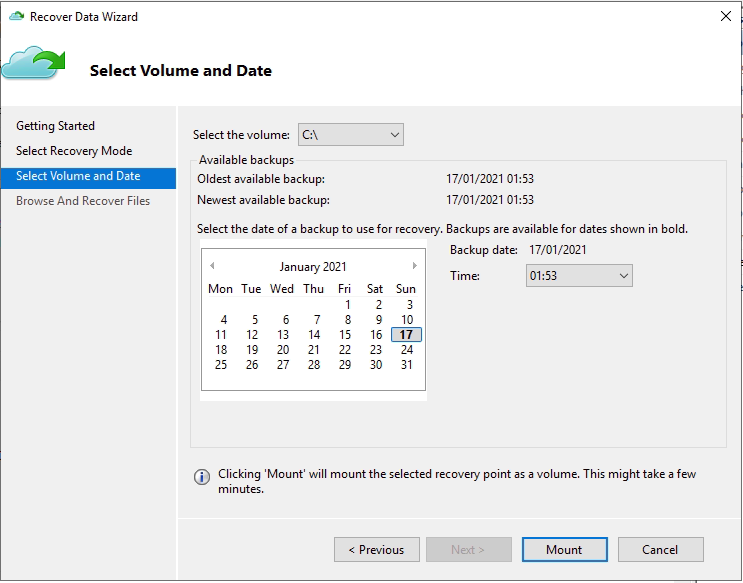Open the Select the volume dropdown
Image resolution: width=743 pixels, height=583 pixels.
click(350, 134)
